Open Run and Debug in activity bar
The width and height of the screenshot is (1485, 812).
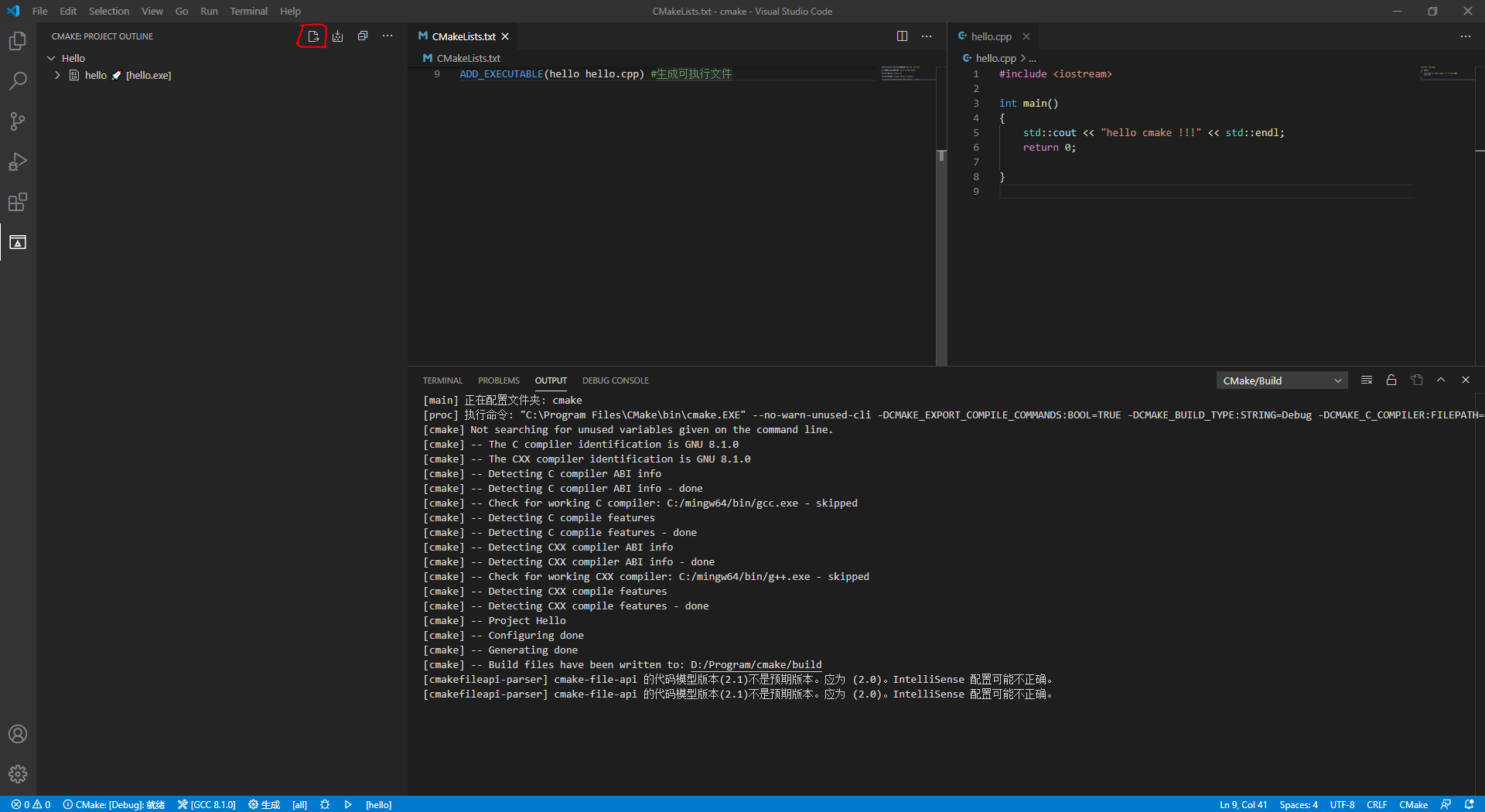(x=17, y=162)
